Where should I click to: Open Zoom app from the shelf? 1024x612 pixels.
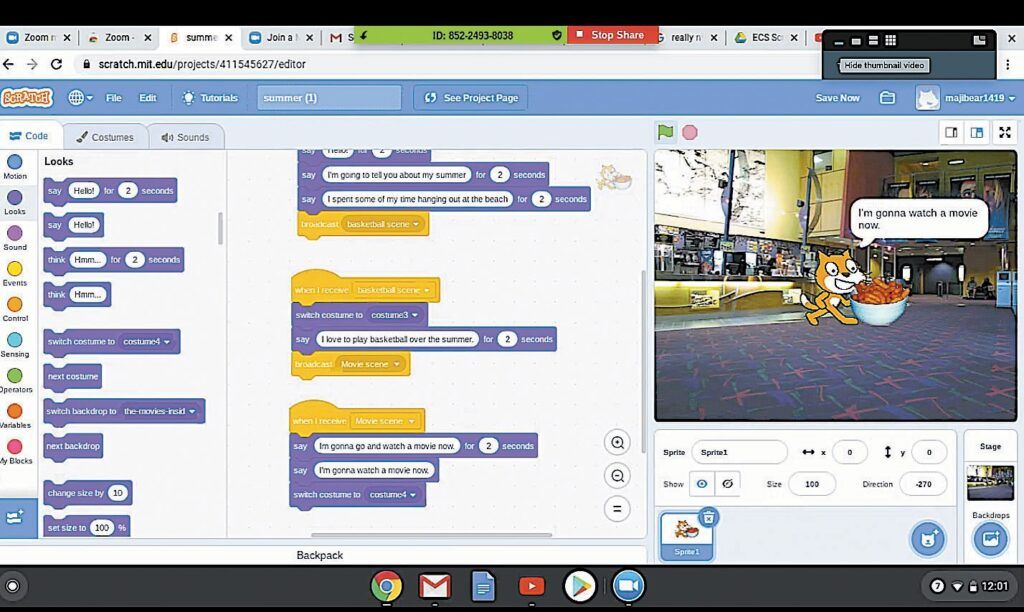[628, 586]
